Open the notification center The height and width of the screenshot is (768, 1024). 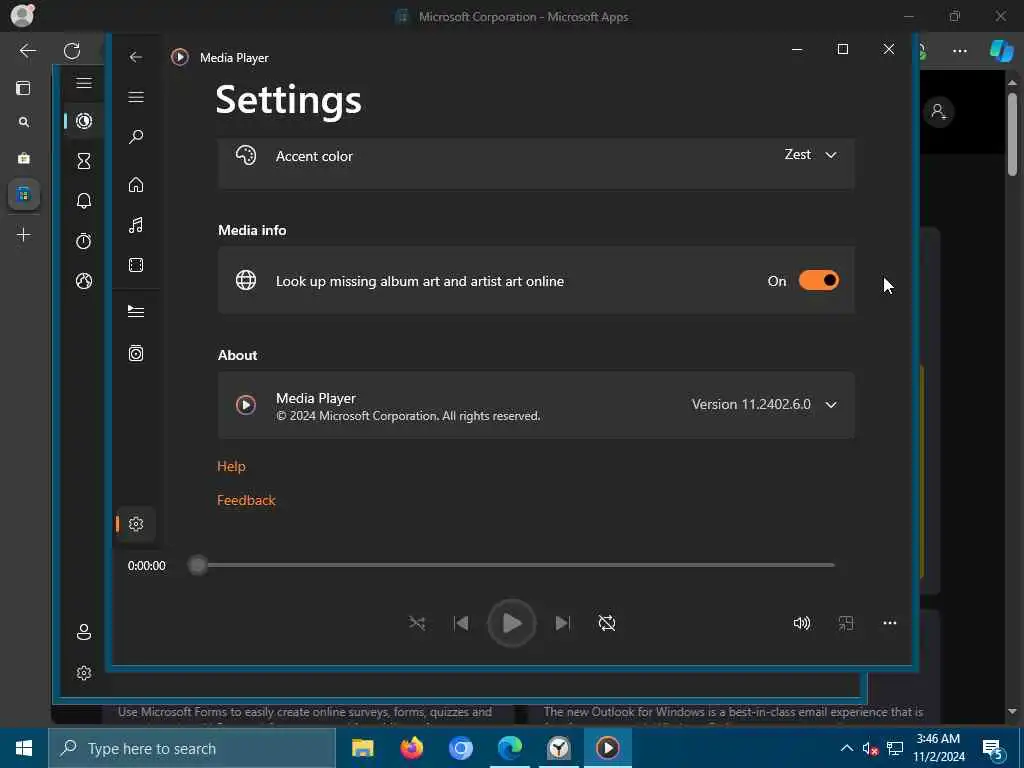pos(993,749)
